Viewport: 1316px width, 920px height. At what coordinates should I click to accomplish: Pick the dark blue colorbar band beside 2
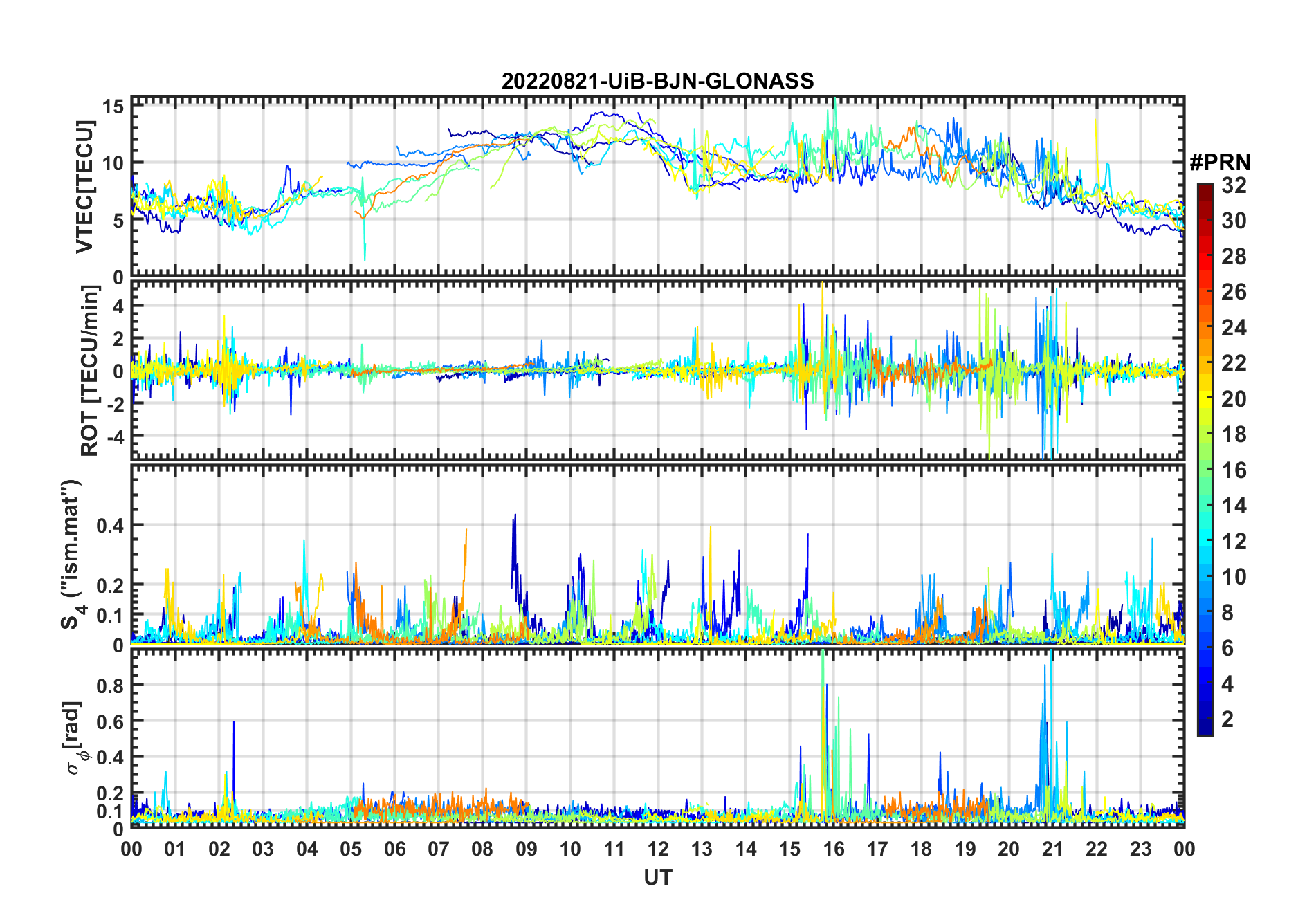pyautogui.click(x=1205, y=719)
